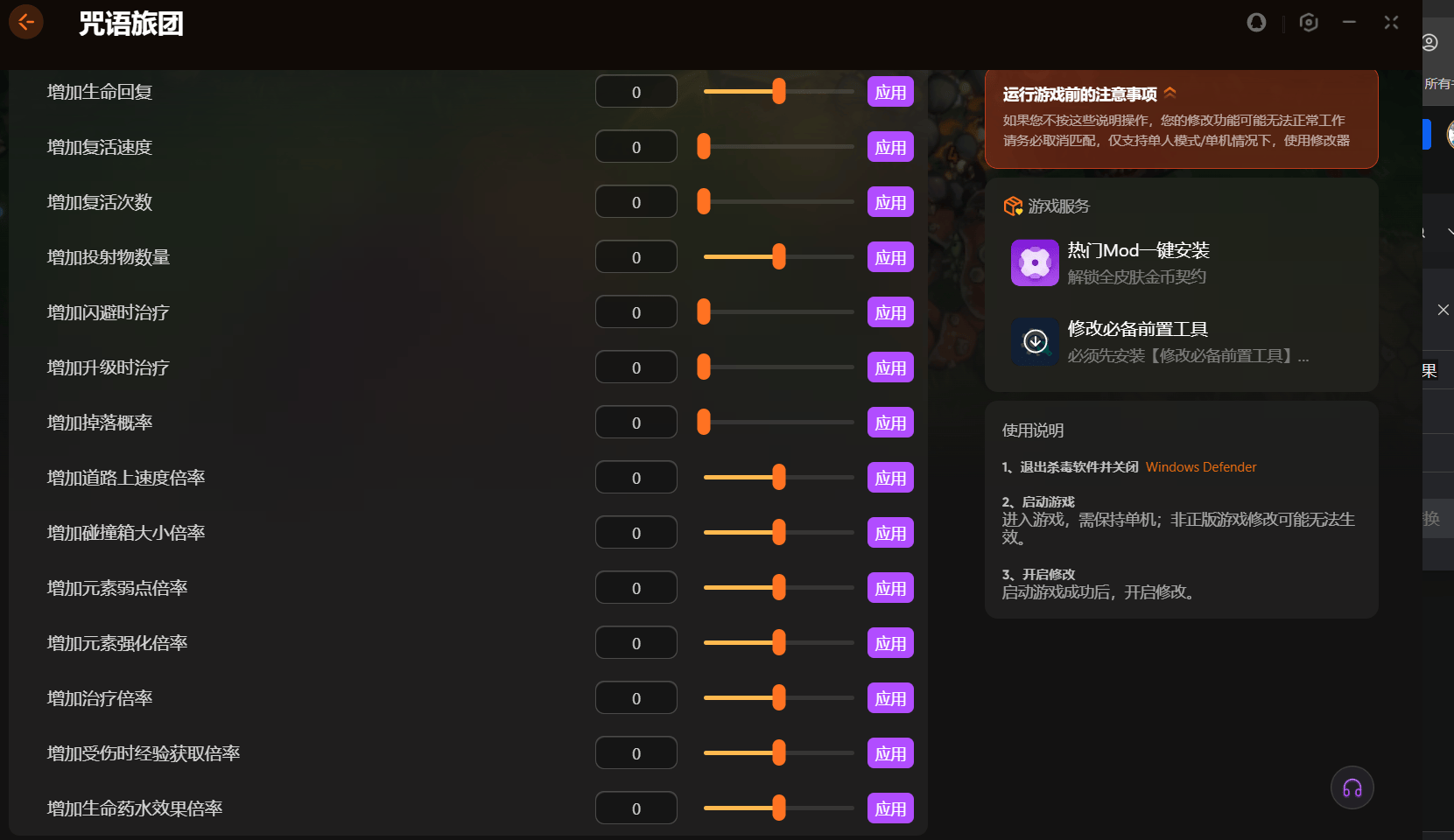The width and height of the screenshot is (1454, 840).
Task: Click the user profile icon at far right
Action: 1430,42
